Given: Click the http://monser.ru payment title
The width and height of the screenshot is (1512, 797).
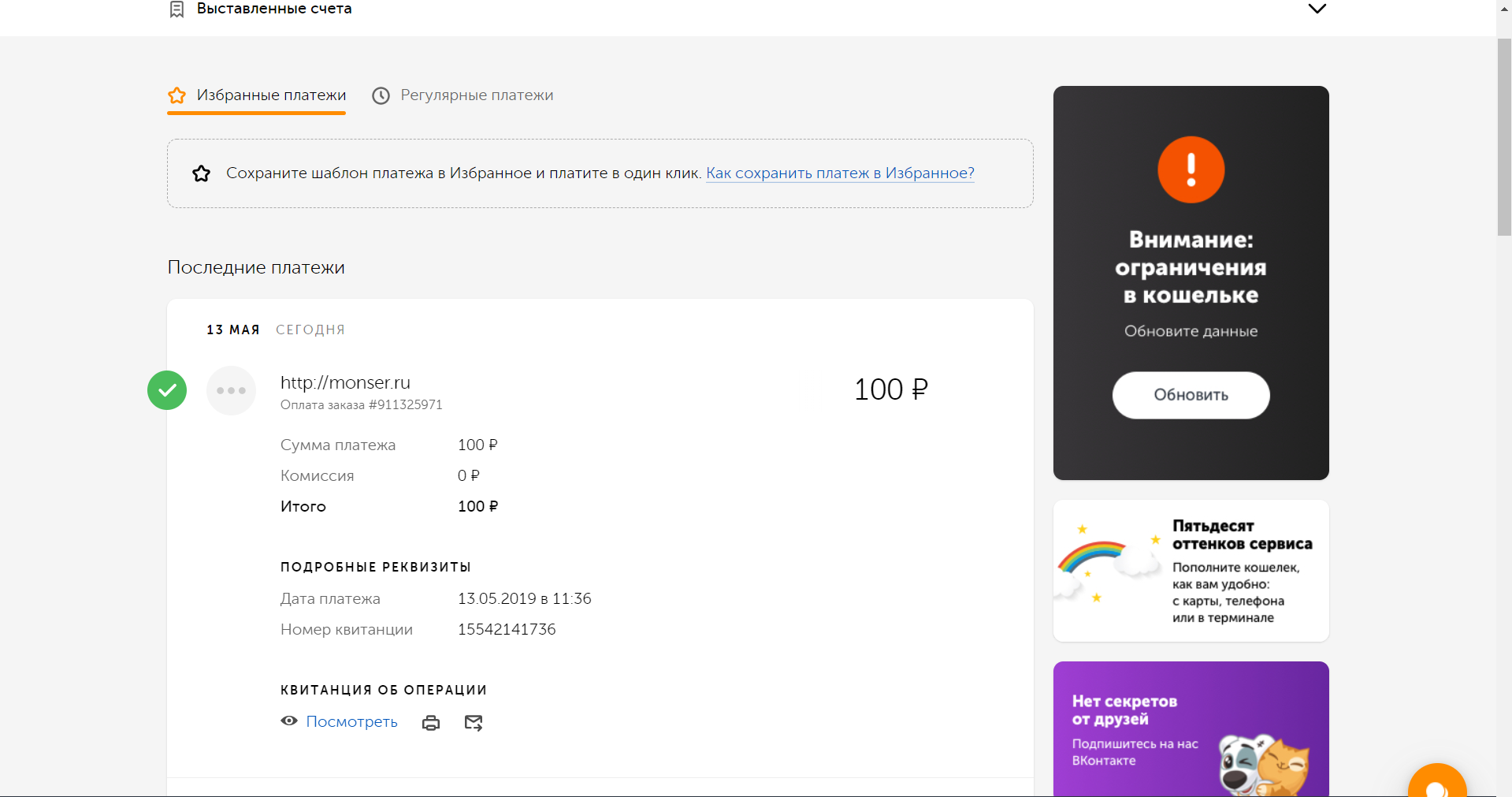Looking at the screenshot, I should pos(345,382).
